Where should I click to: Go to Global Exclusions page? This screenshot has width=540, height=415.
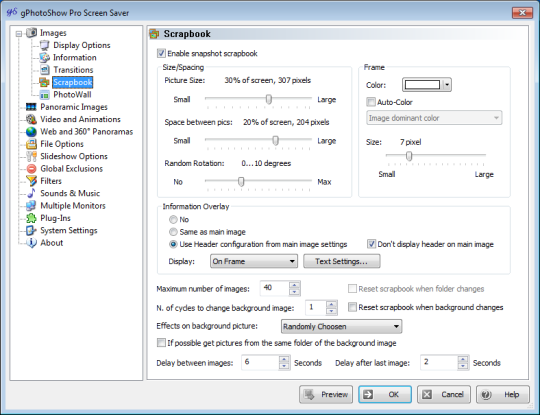(71, 169)
